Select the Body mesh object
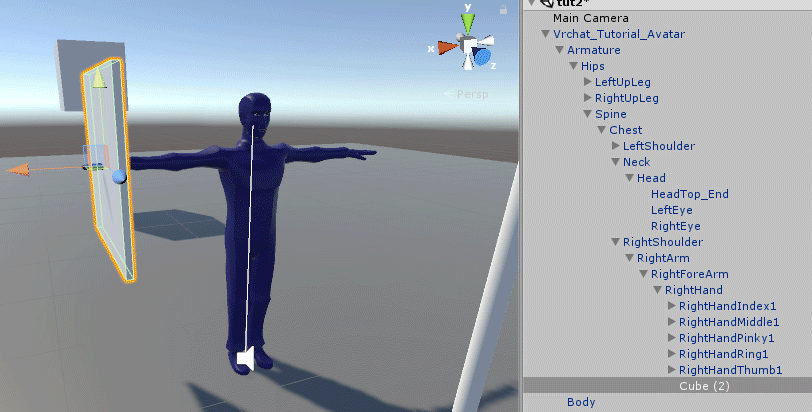 click(581, 402)
